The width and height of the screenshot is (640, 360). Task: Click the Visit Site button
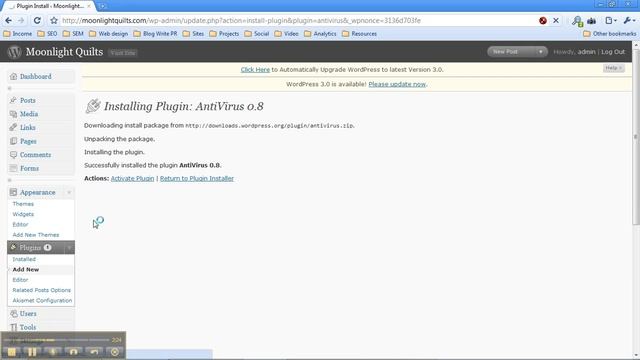[123, 53]
